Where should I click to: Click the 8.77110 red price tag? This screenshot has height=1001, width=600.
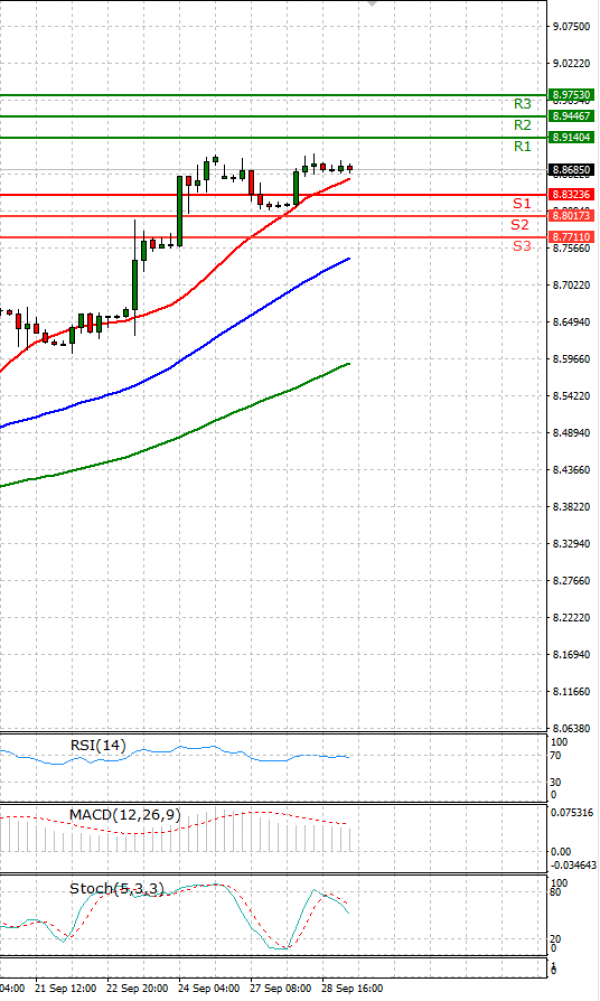(x=572, y=237)
